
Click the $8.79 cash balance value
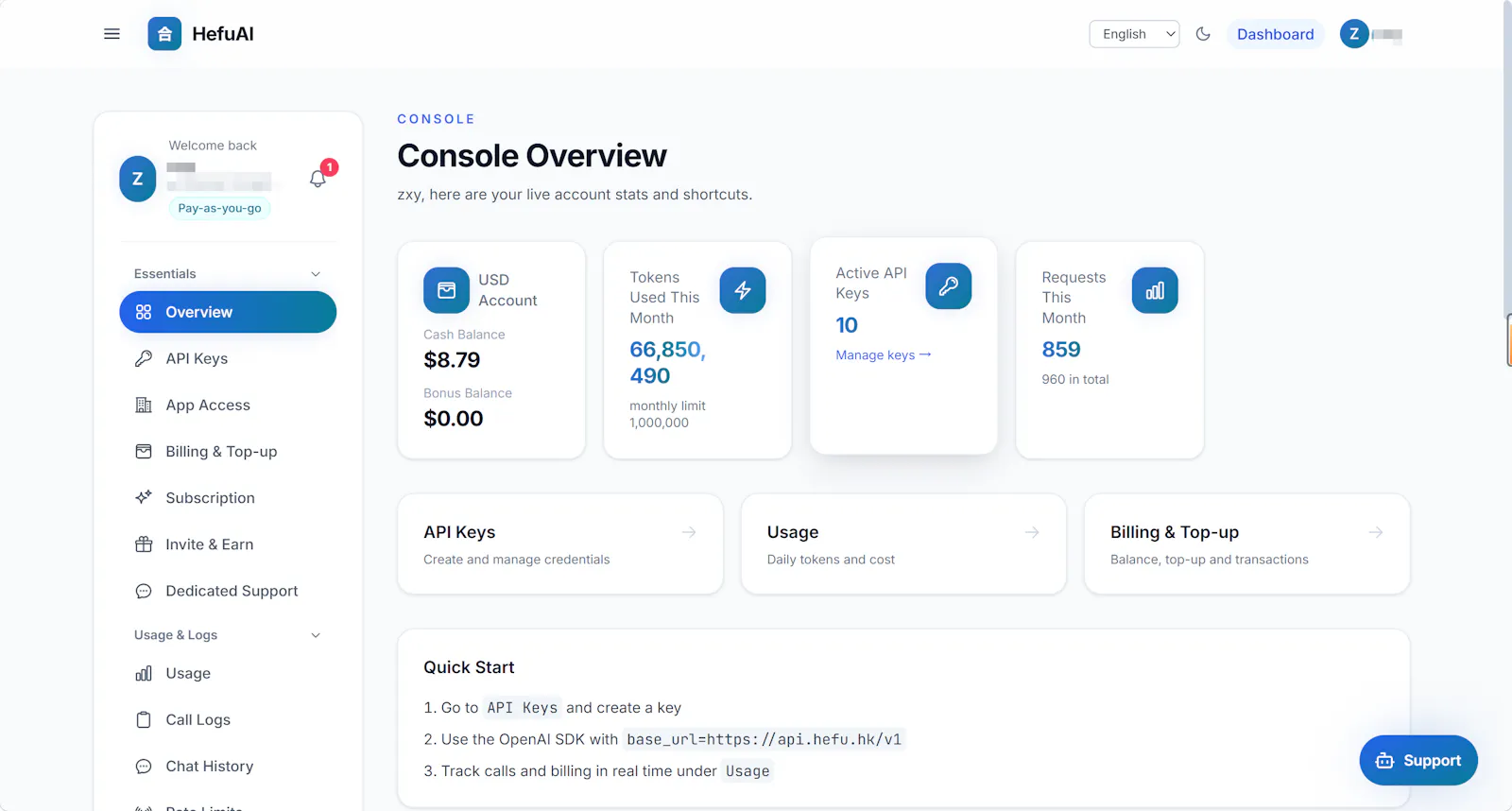point(452,360)
